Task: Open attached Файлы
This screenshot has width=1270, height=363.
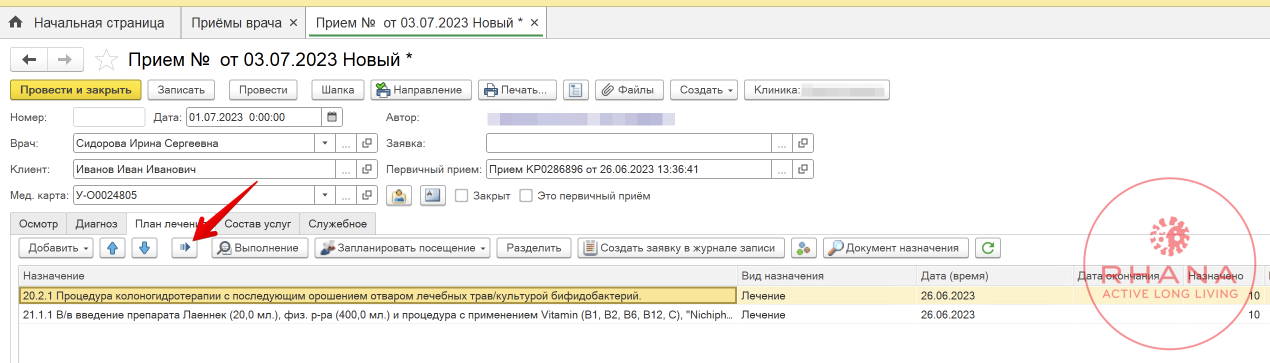Action: 628,89
